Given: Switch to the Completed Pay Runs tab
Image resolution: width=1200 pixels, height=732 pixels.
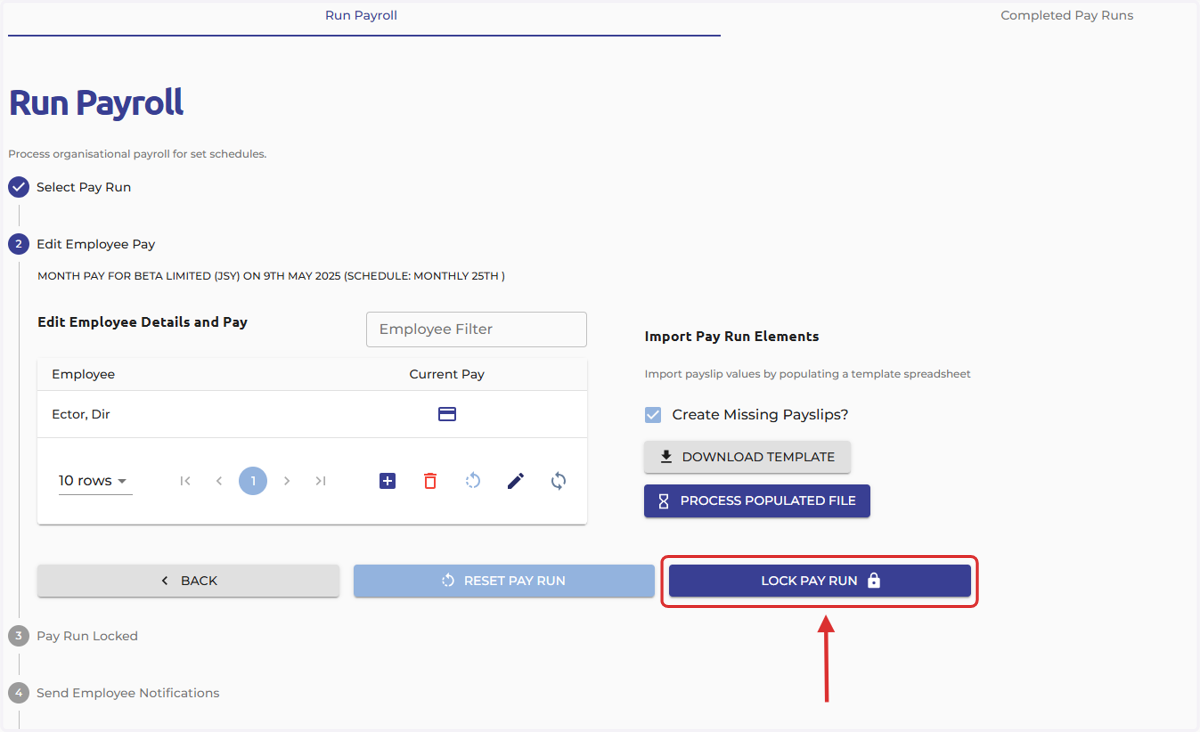Looking at the screenshot, I should point(1067,16).
